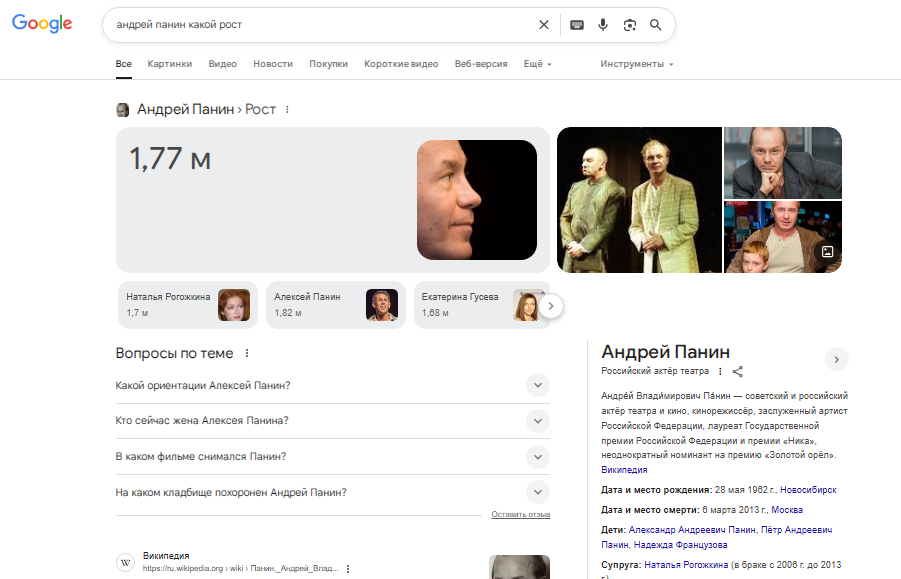Image resolution: width=901 pixels, height=579 pixels.
Task: Open bottom-right photo with red-haired boy
Action: point(783,237)
